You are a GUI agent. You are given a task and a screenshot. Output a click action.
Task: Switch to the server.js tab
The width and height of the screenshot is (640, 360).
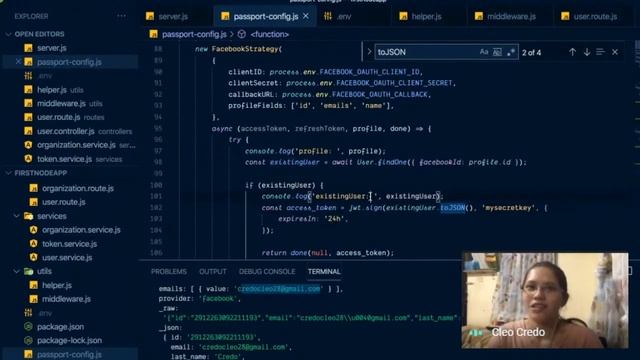click(x=173, y=16)
